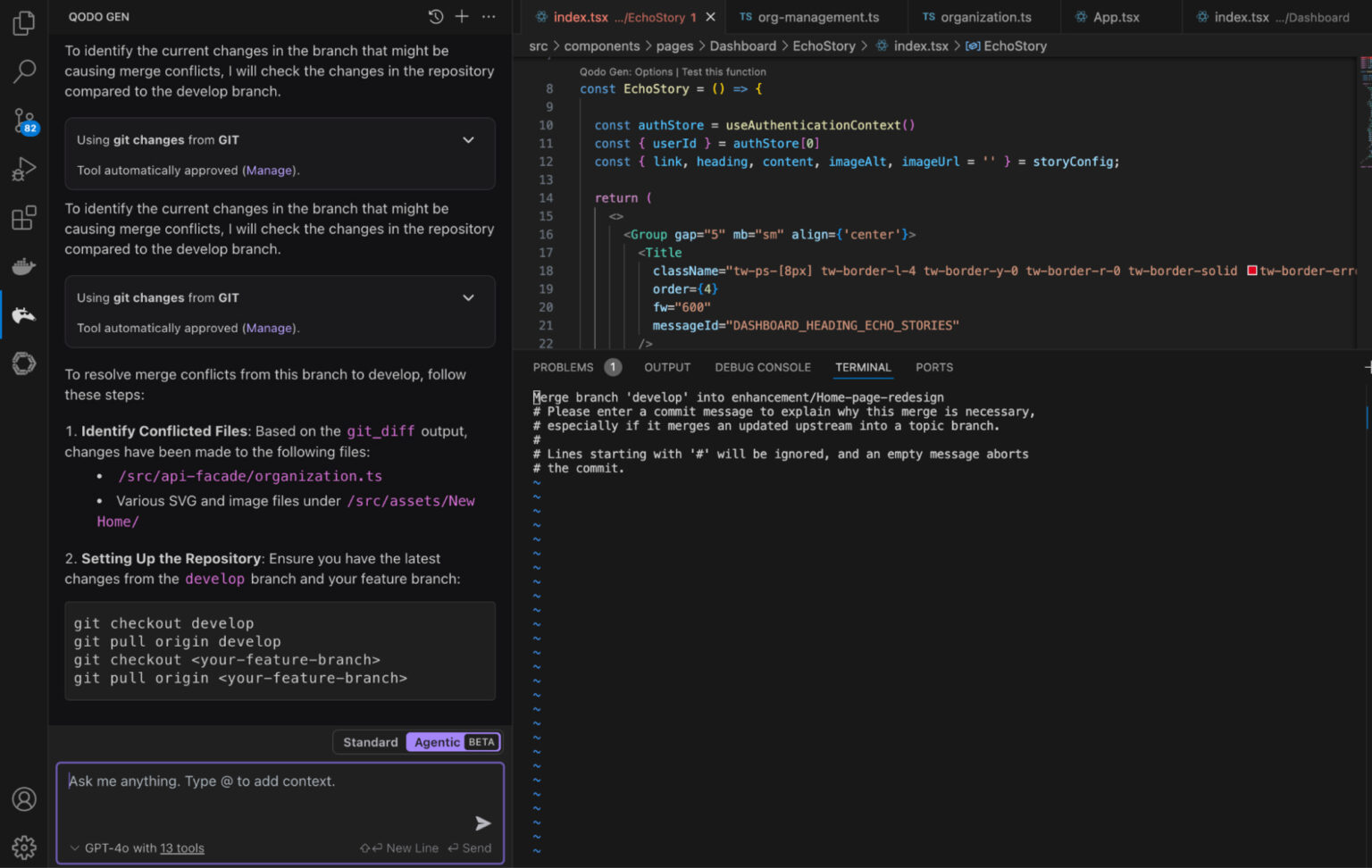The image size is (1372, 868).
Task: Open Qodo Gen chat history
Action: [x=435, y=16]
